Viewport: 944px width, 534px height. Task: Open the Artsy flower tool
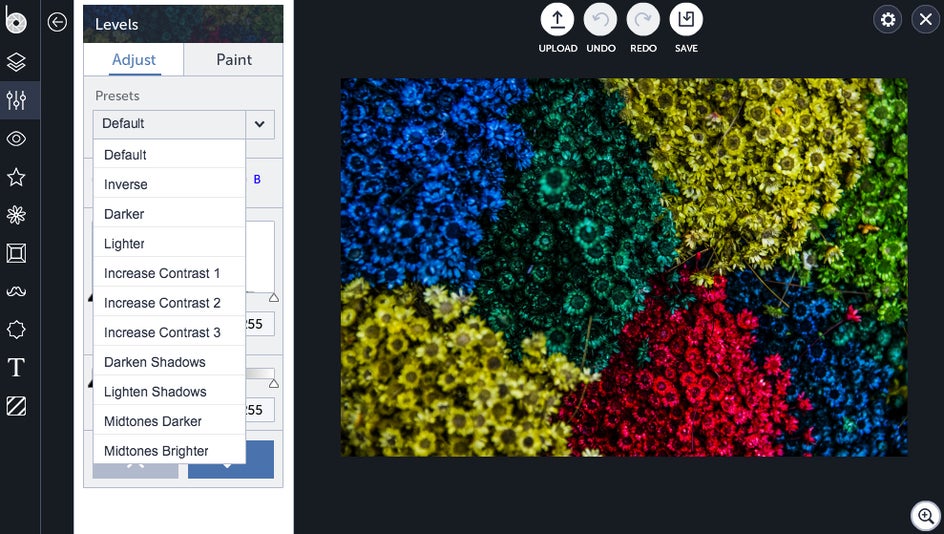[x=16, y=215]
